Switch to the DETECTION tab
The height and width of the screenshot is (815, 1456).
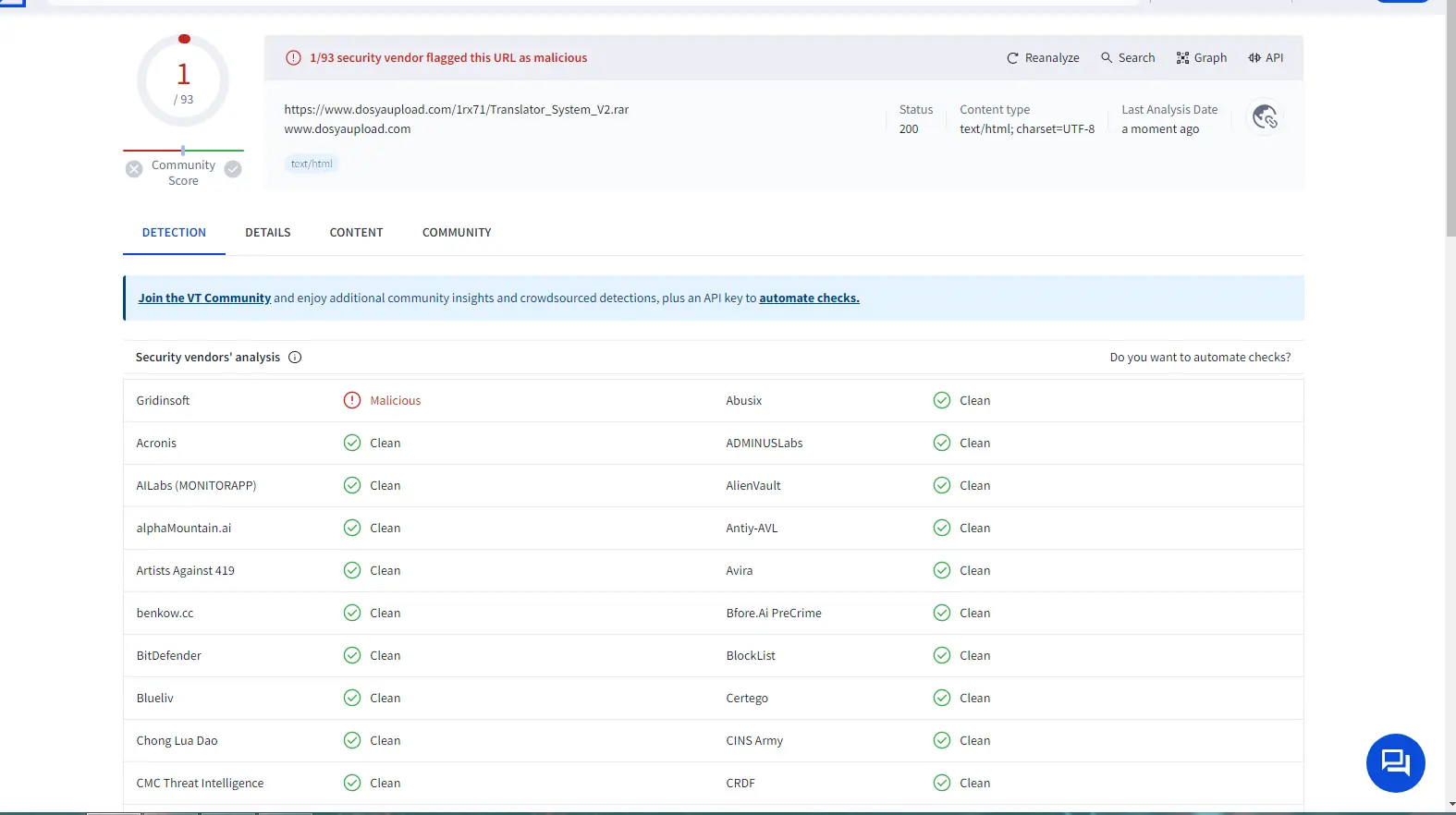pyautogui.click(x=174, y=232)
